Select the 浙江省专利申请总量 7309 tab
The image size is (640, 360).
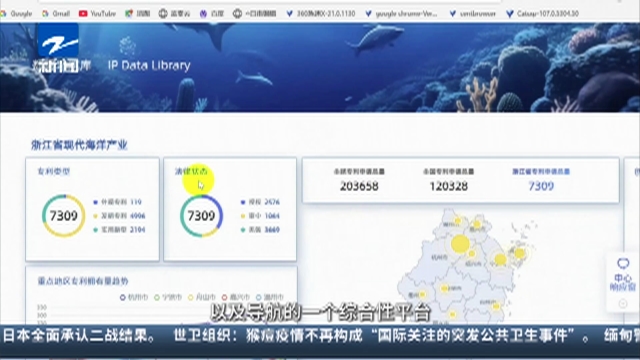click(541, 180)
